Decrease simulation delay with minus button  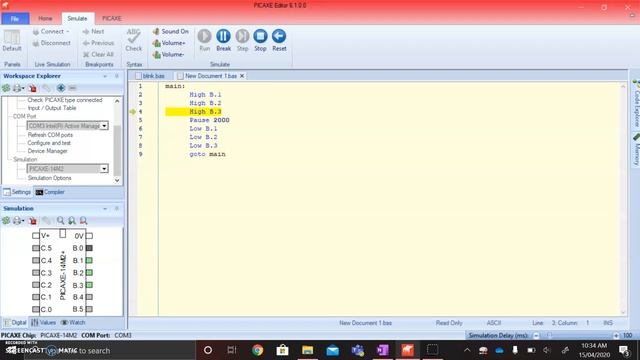tap(536, 336)
